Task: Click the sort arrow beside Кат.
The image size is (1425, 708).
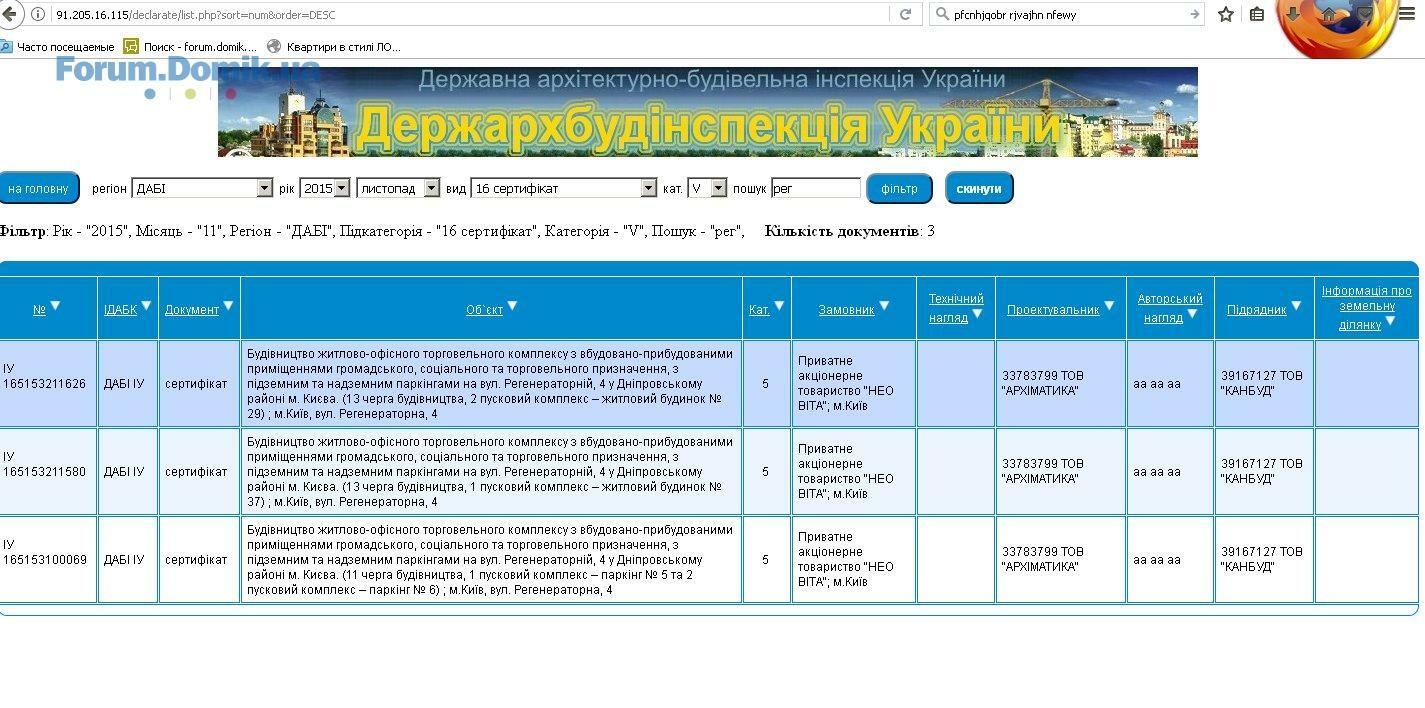Action: [x=779, y=306]
